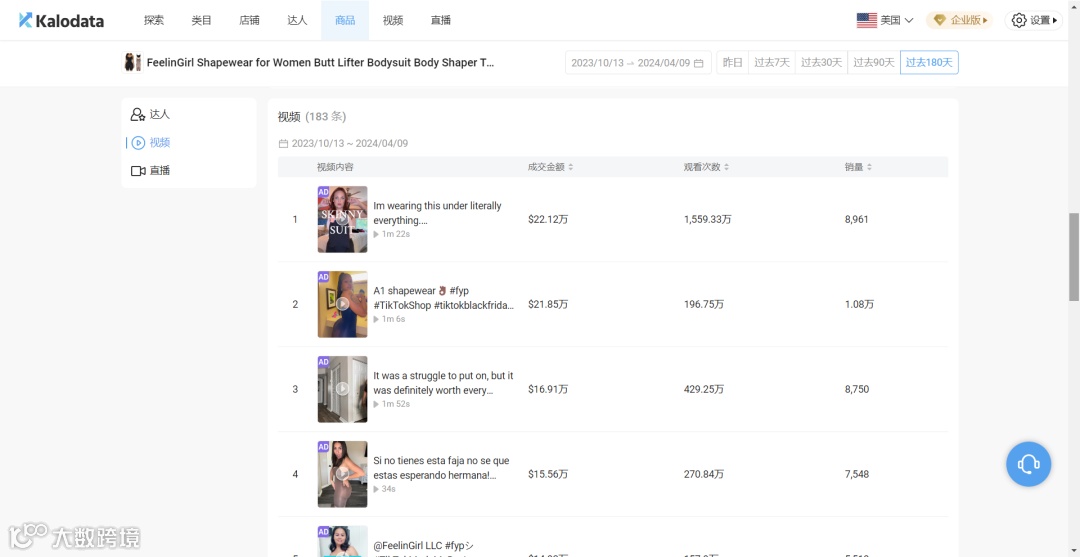Click the 196.75万 view count

coord(704,304)
